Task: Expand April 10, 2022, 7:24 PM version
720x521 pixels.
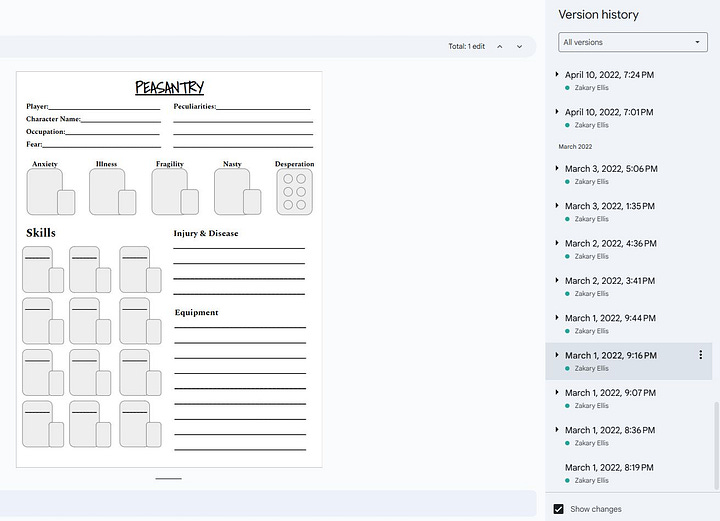Action: [x=557, y=74]
